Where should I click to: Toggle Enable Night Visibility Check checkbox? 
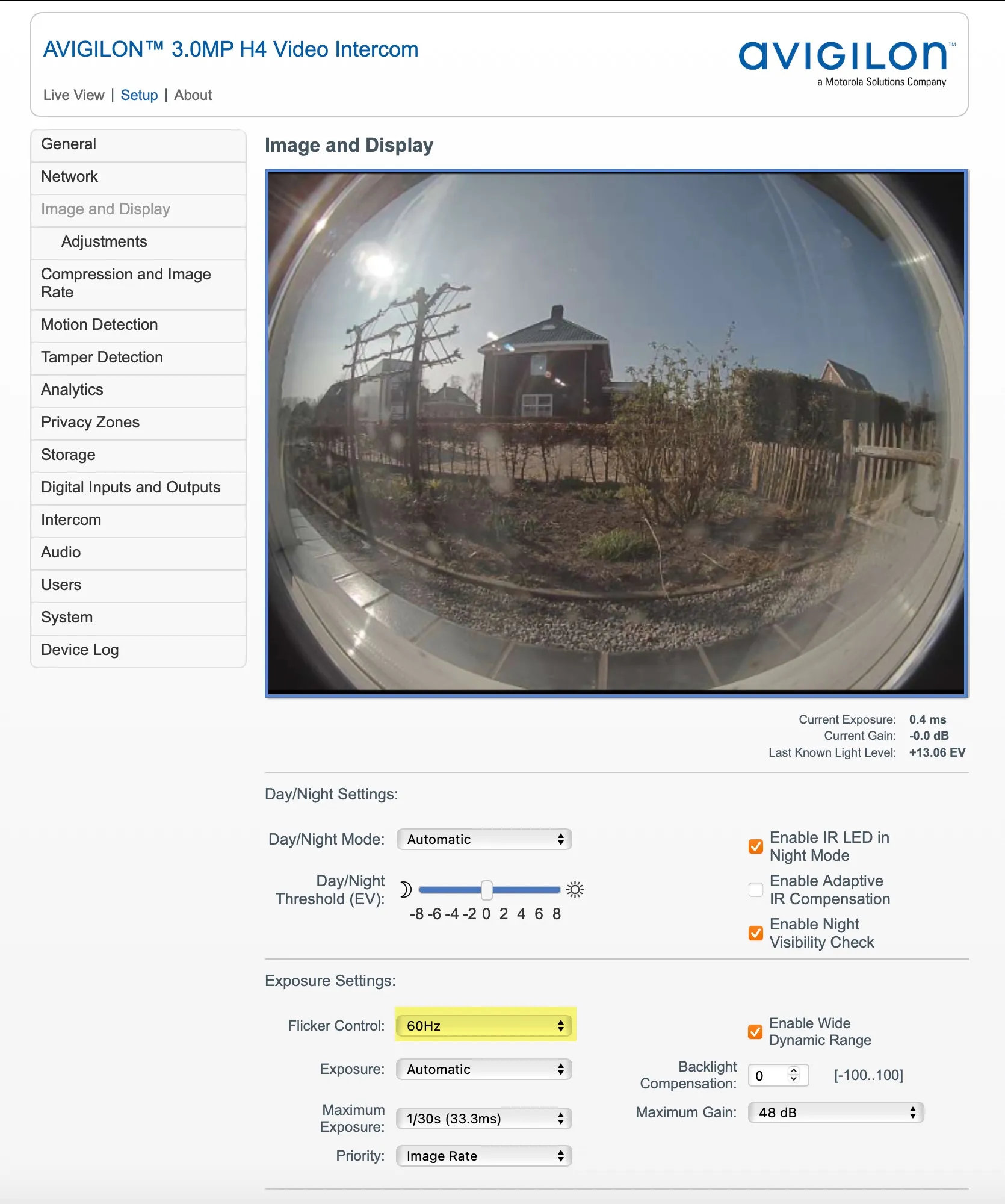(x=756, y=933)
